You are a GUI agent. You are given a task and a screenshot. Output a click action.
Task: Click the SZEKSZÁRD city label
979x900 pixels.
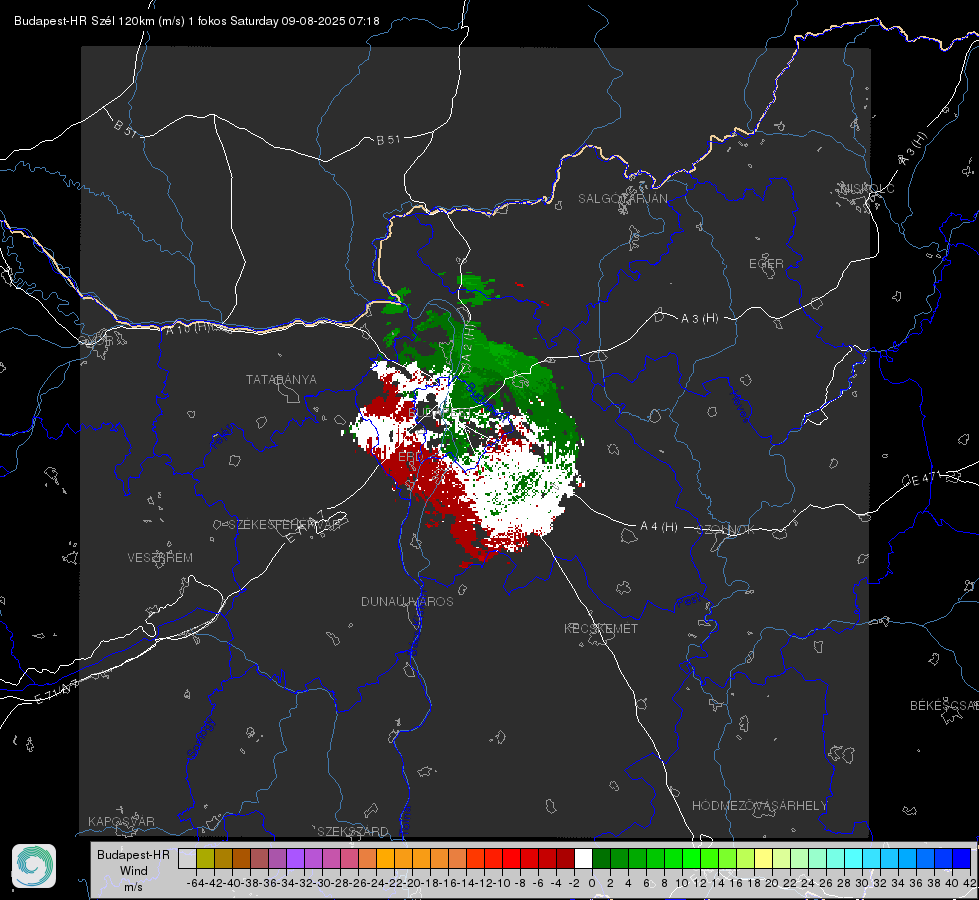(353, 831)
